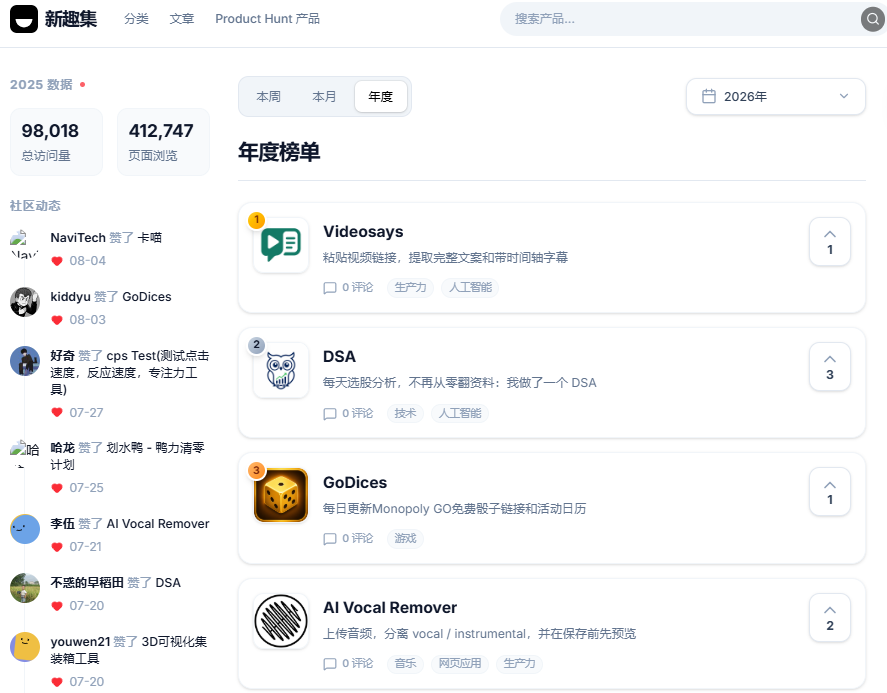Open 文章 in navigation
Screen dimensions: 887x693
182,19
